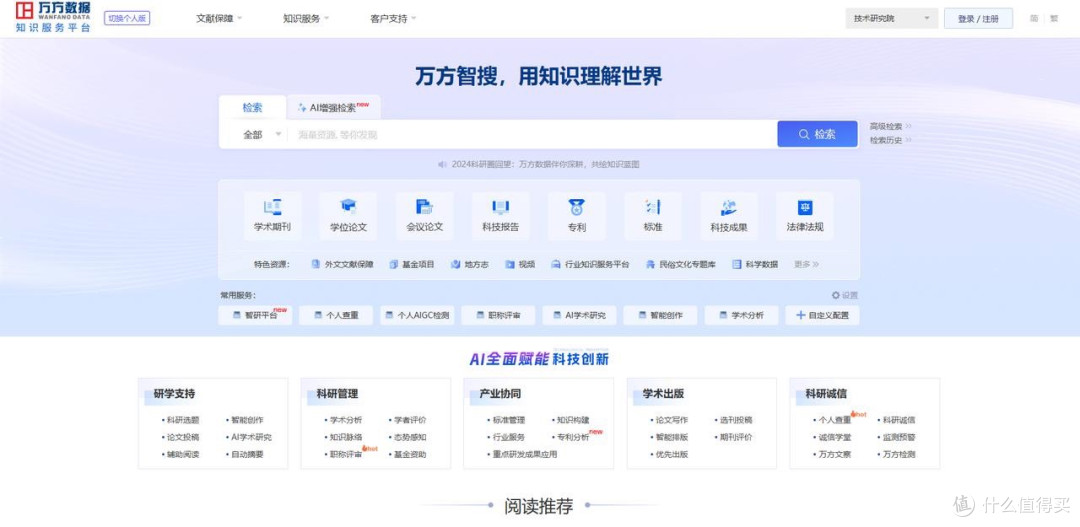Expand the 知识服务 menu
The height and width of the screenshot is (527, 1080).
point(306,19)
